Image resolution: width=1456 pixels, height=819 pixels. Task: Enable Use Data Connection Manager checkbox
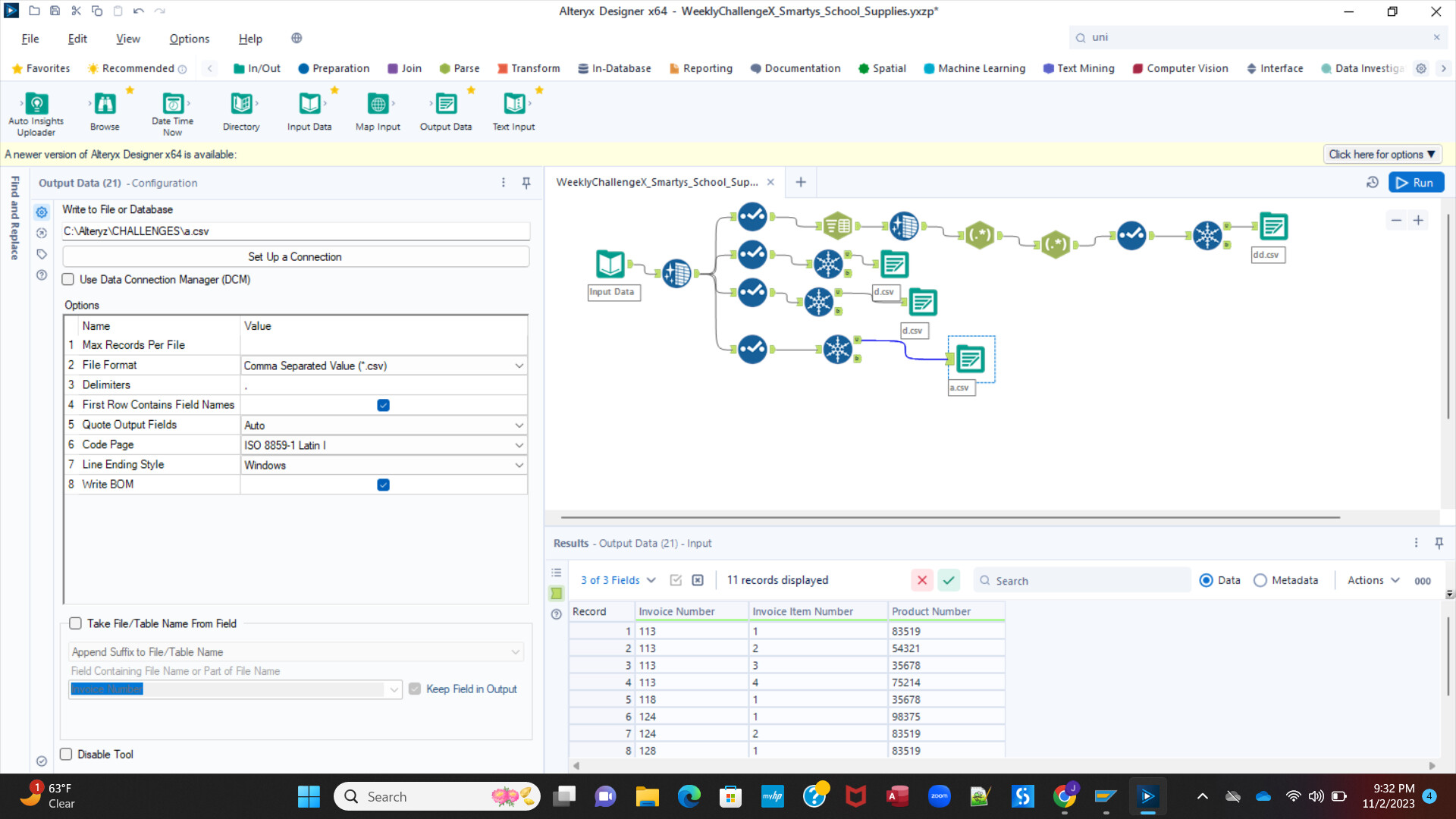[68, 280]
